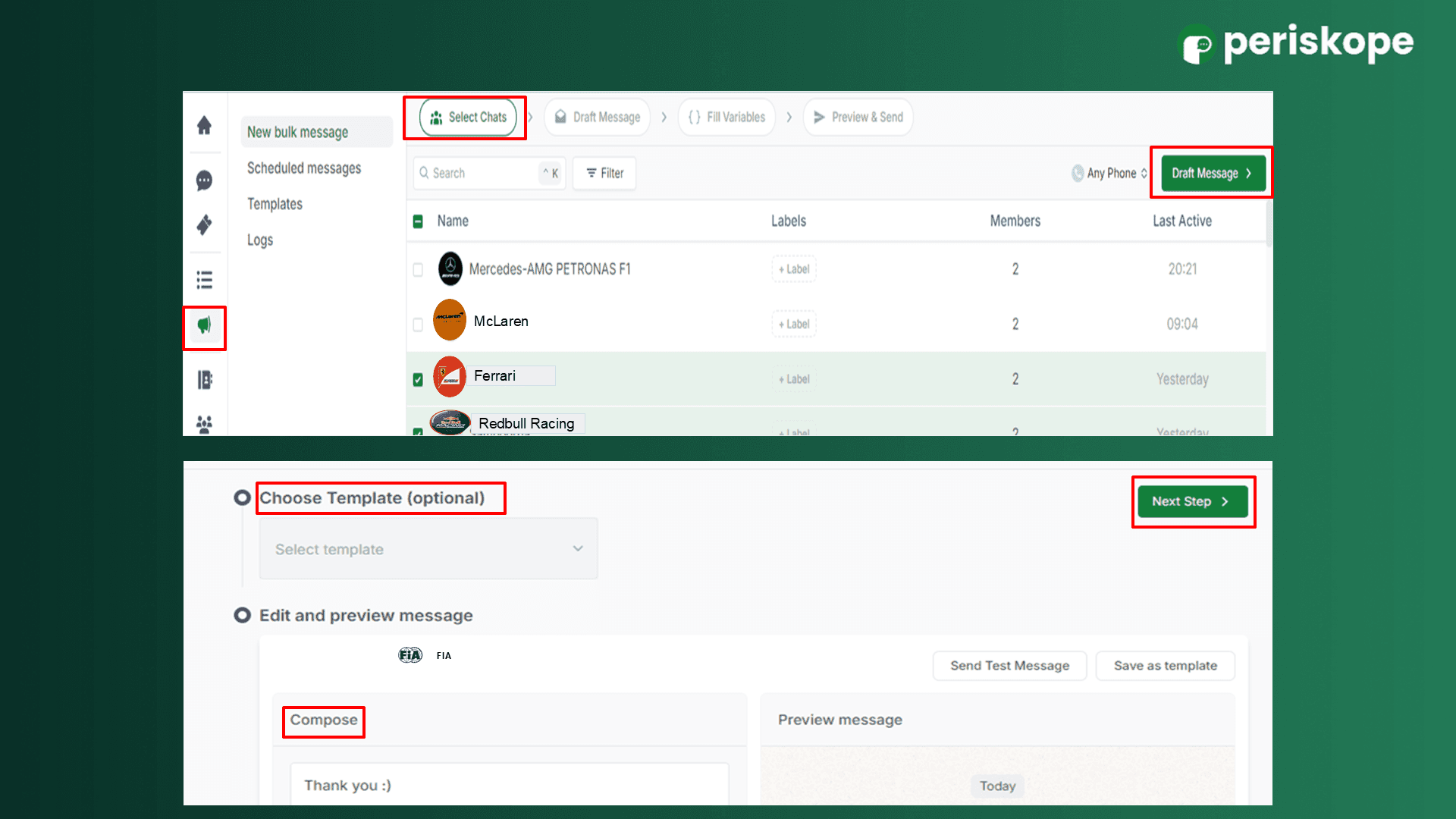This screenshot has width=1456, height=819.
Task: Click the green Draft Message button
Action: tap(1213, 174)
